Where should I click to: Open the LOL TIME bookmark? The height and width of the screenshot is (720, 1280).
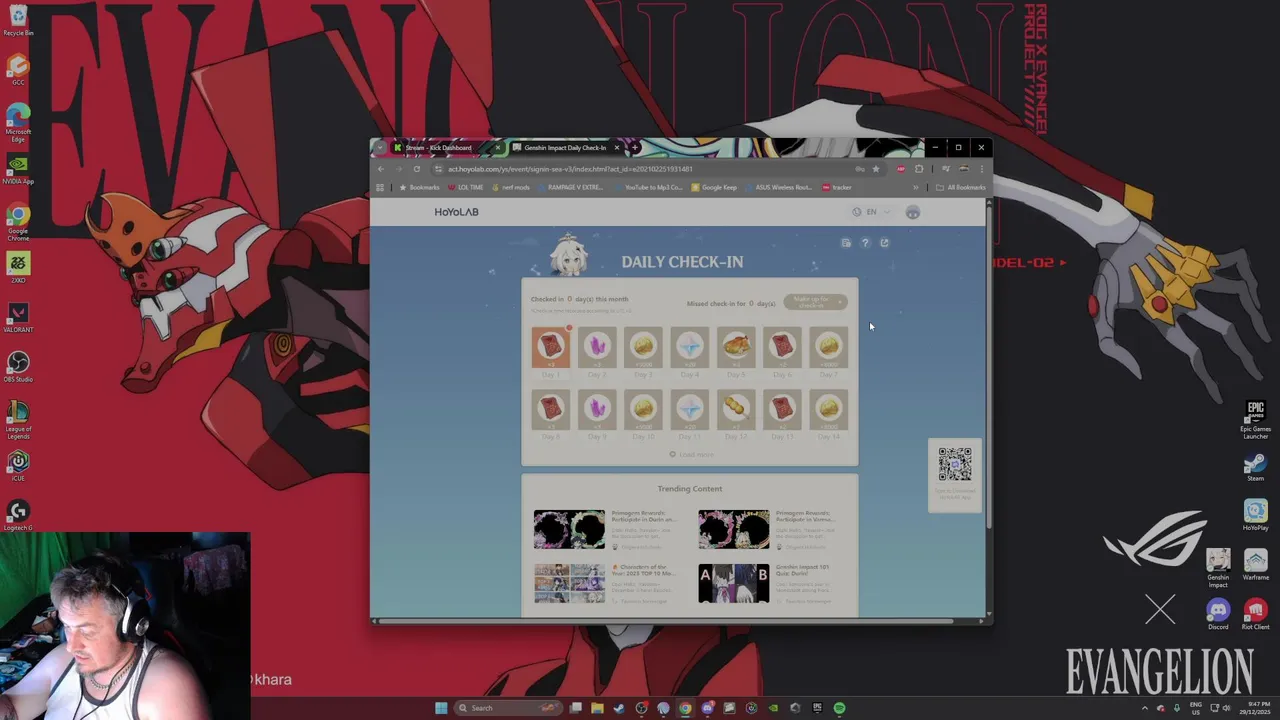point(466,187)
